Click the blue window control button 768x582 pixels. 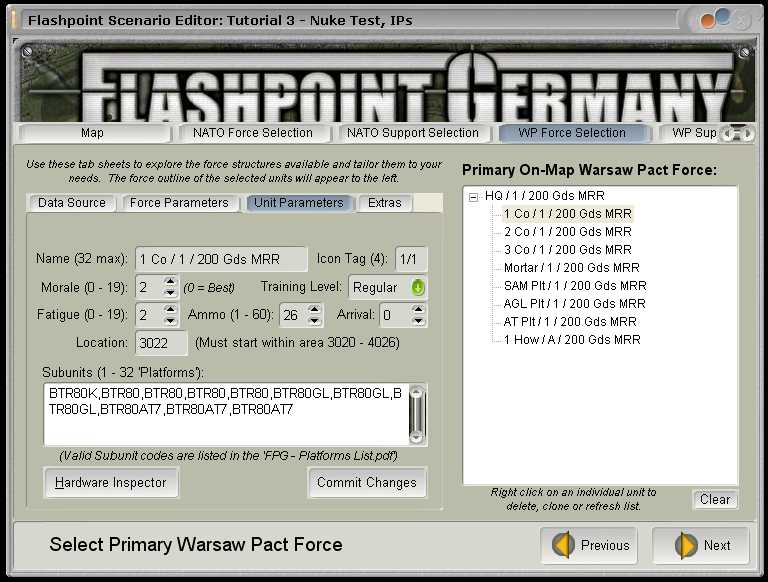coord(723,17)
